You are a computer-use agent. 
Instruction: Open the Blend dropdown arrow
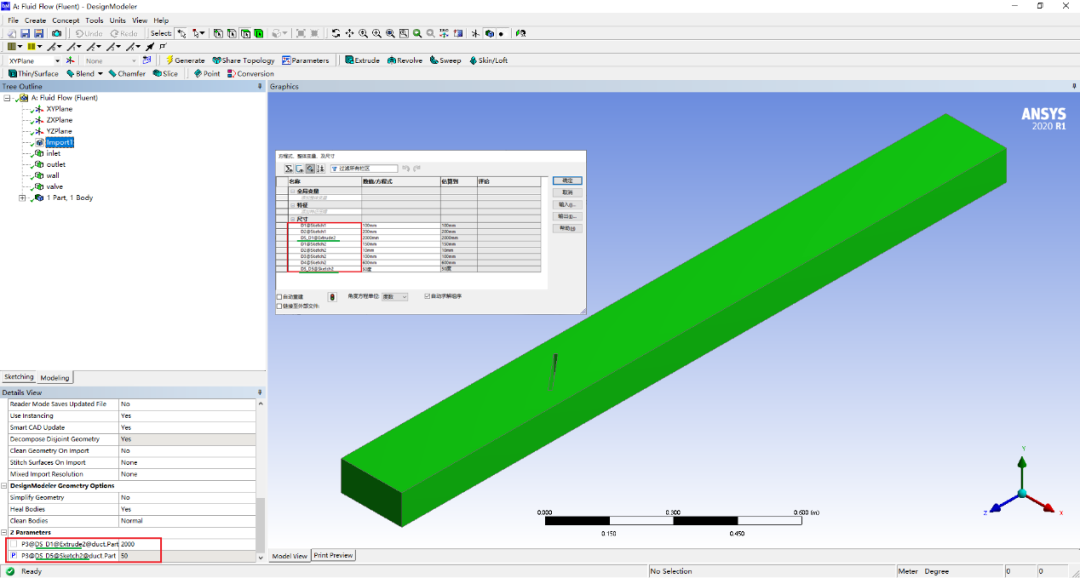point(100,74)
